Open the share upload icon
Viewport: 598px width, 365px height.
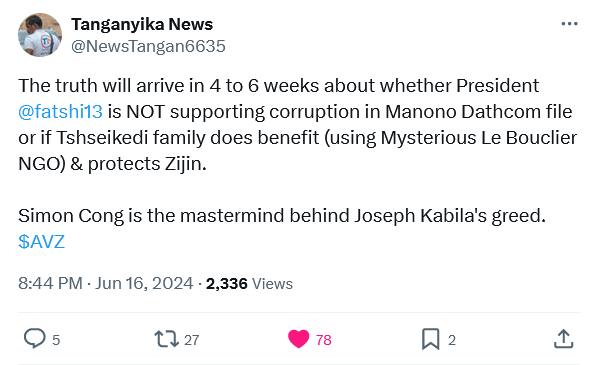pos(563,339)
